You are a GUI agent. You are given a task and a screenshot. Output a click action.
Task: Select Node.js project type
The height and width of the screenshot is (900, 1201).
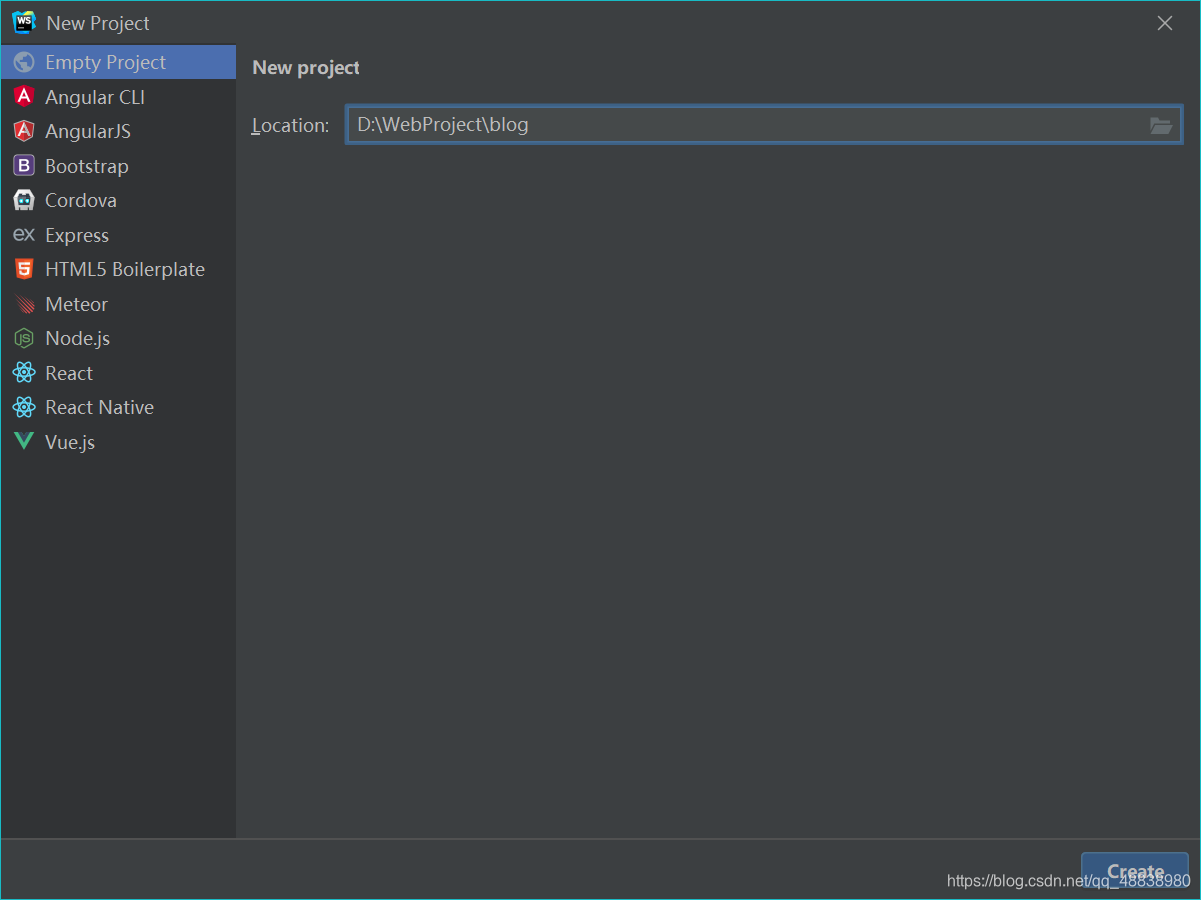pos(118,338)
